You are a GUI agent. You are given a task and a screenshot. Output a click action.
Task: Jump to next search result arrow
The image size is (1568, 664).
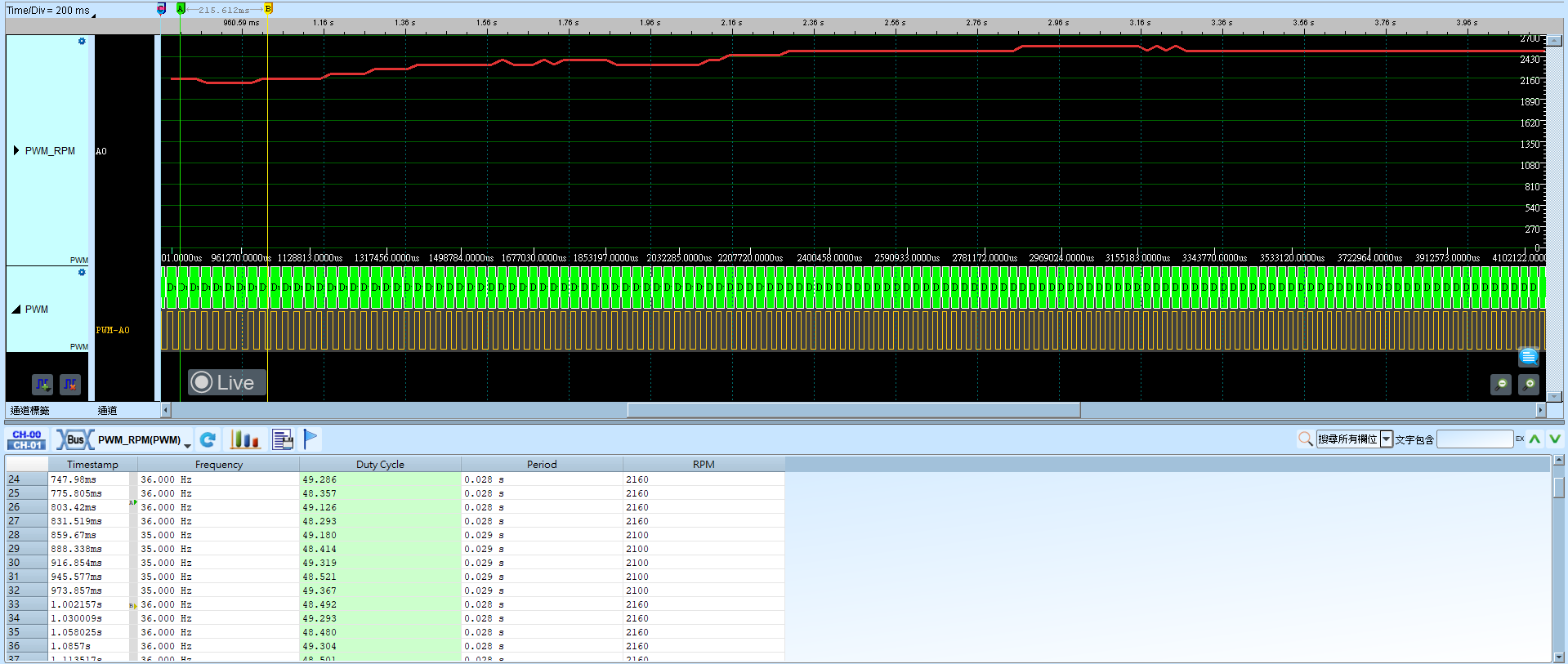(1555, 439)
